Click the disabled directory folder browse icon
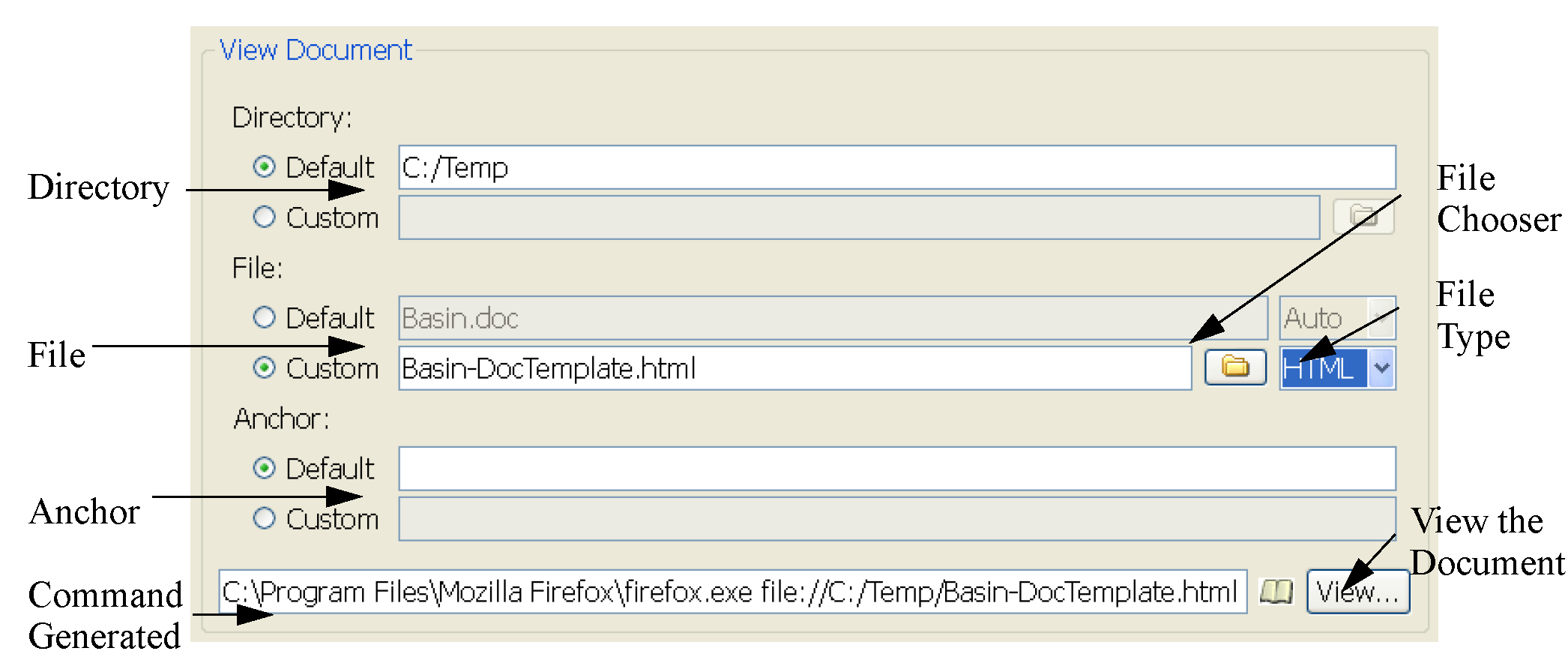 pyautogui.click(x=1363, y=217)
